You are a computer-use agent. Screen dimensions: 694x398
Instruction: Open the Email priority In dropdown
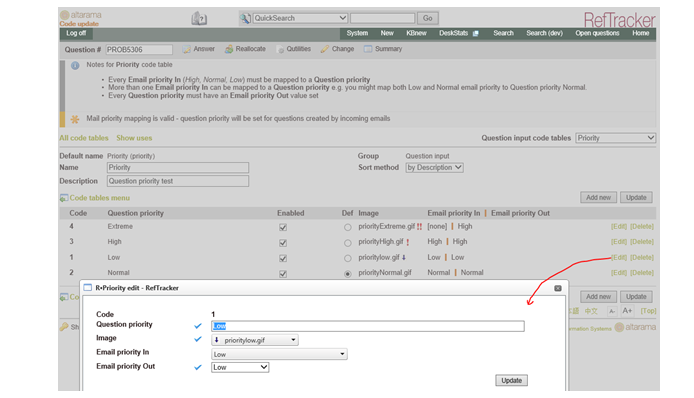(279, 354)
